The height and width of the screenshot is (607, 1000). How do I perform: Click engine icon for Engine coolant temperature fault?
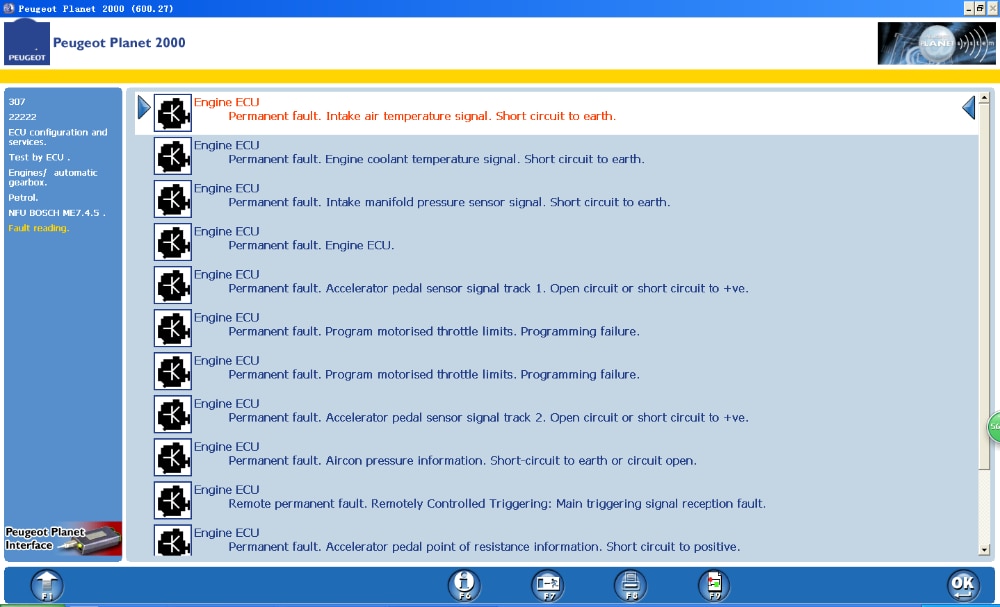tap(173, 156)
